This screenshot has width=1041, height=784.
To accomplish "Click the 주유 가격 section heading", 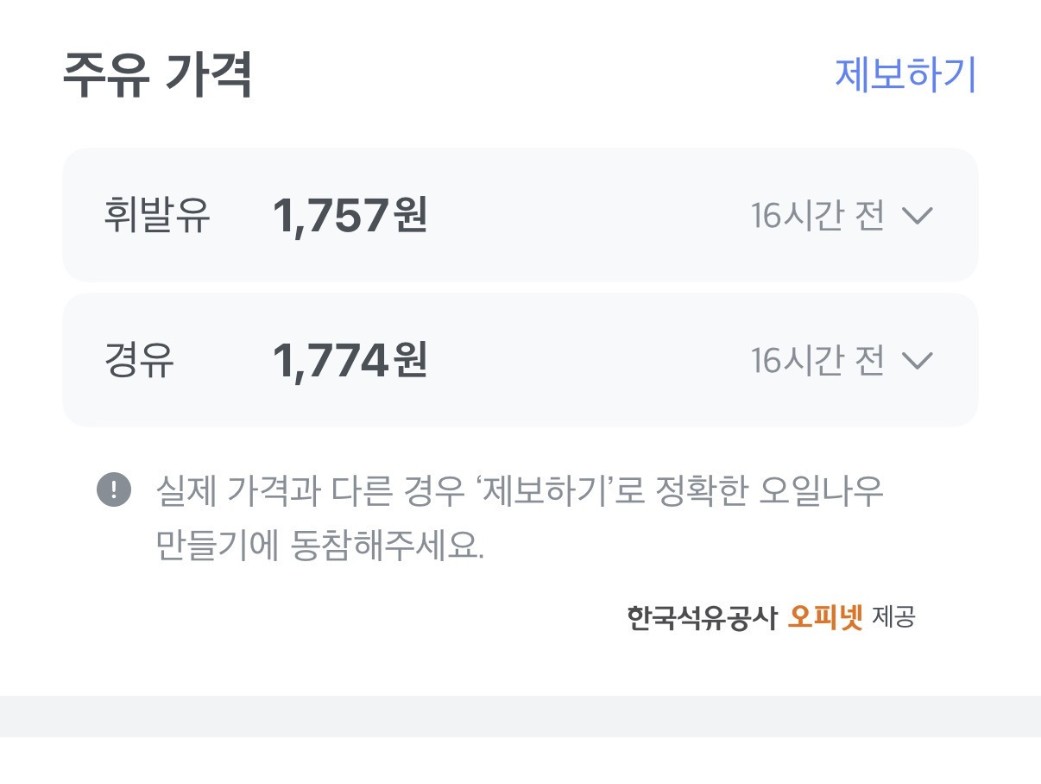I will [157, 76].
